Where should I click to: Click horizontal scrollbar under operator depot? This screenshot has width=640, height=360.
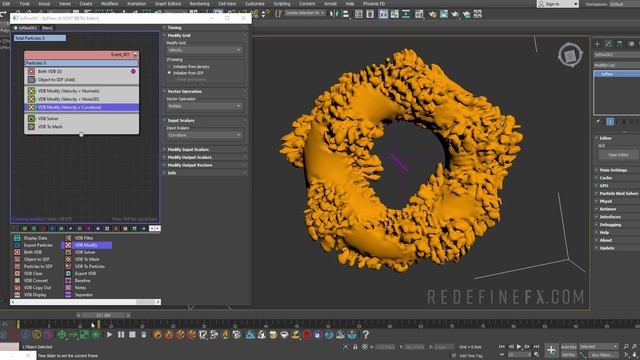[x=85, y=302]
